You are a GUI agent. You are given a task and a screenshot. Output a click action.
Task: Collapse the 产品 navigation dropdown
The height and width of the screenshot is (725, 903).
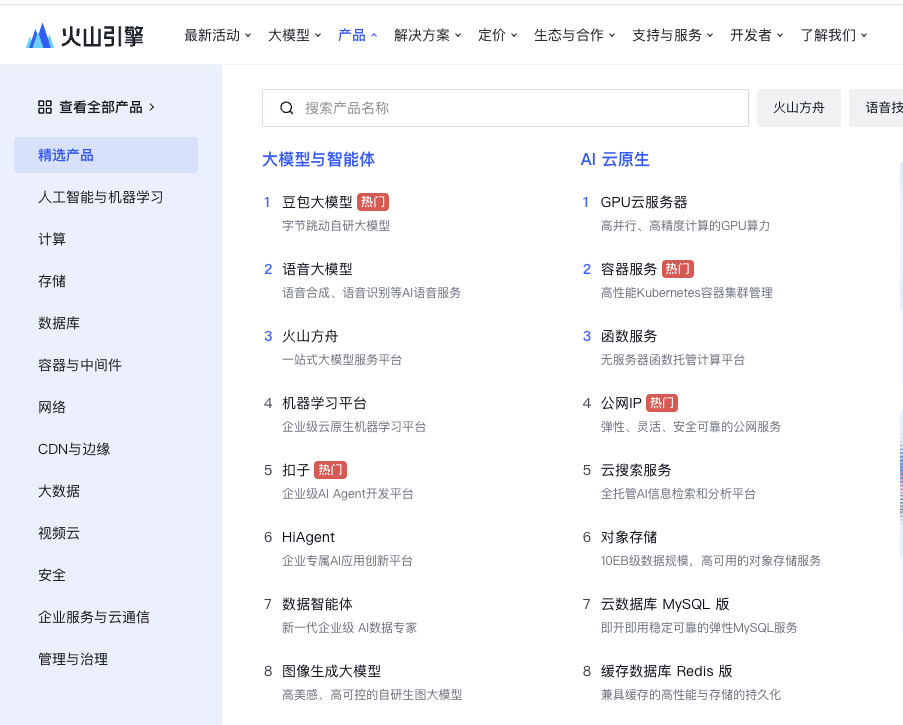pos(358,35)
